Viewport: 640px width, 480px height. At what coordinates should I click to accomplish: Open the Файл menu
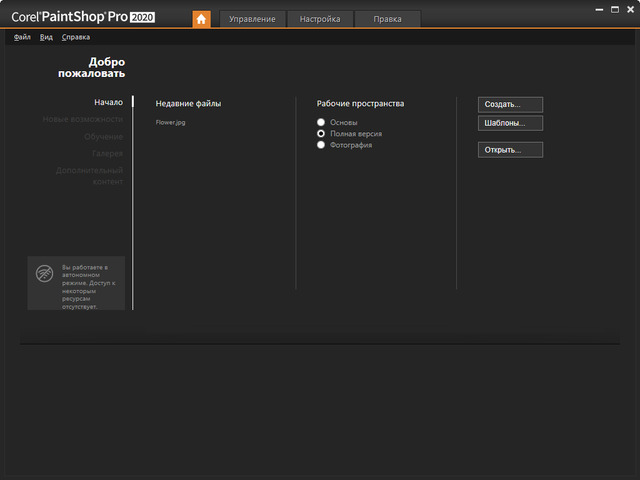click(x=22, y=37)
